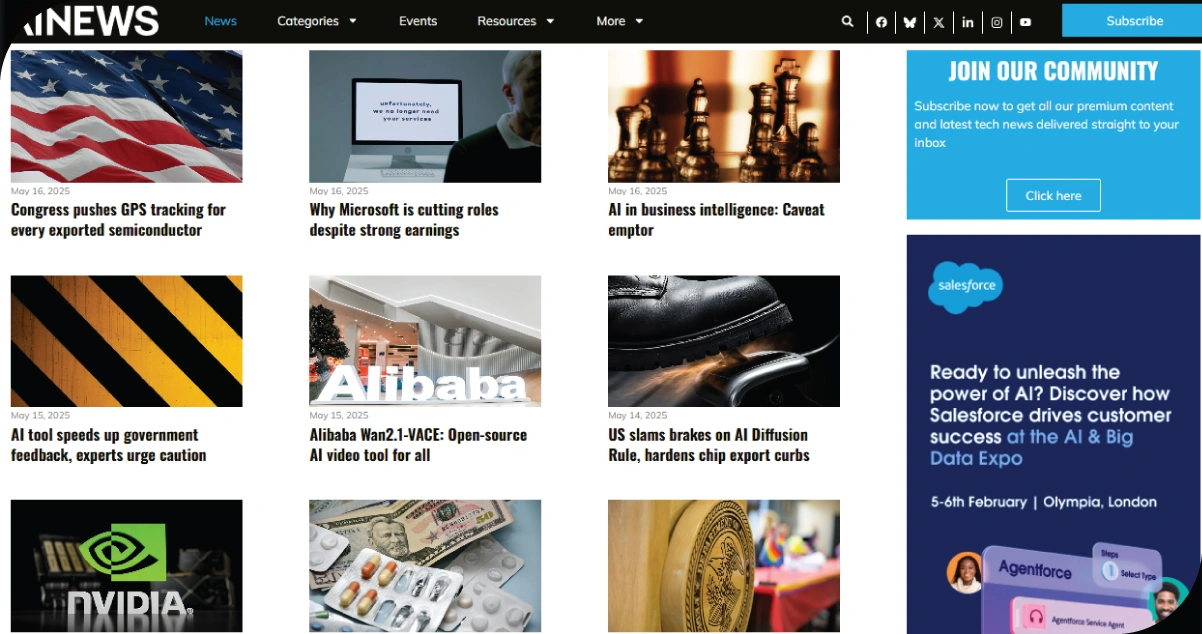Expand the Categories dropdown menu
Screen dimensions: 1202x634
click(316, 21)
